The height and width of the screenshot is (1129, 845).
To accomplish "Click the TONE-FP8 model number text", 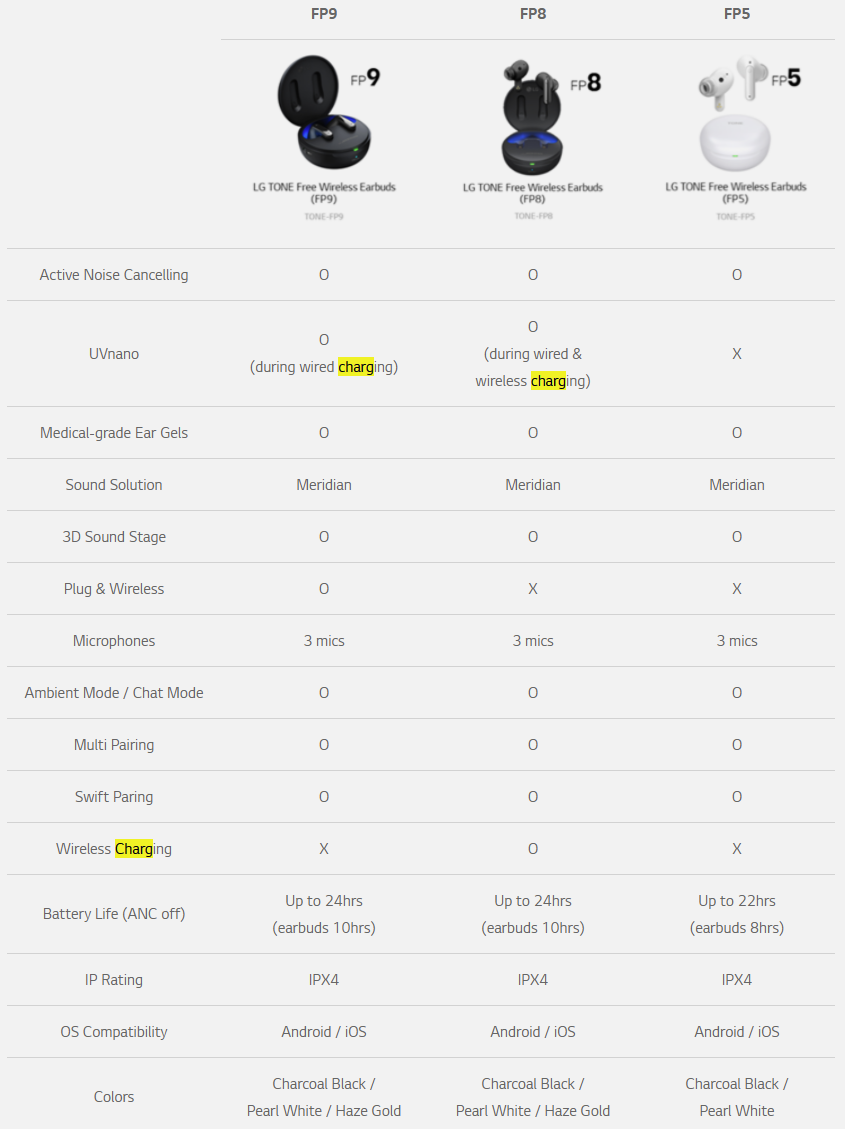I will pos(533,216).
